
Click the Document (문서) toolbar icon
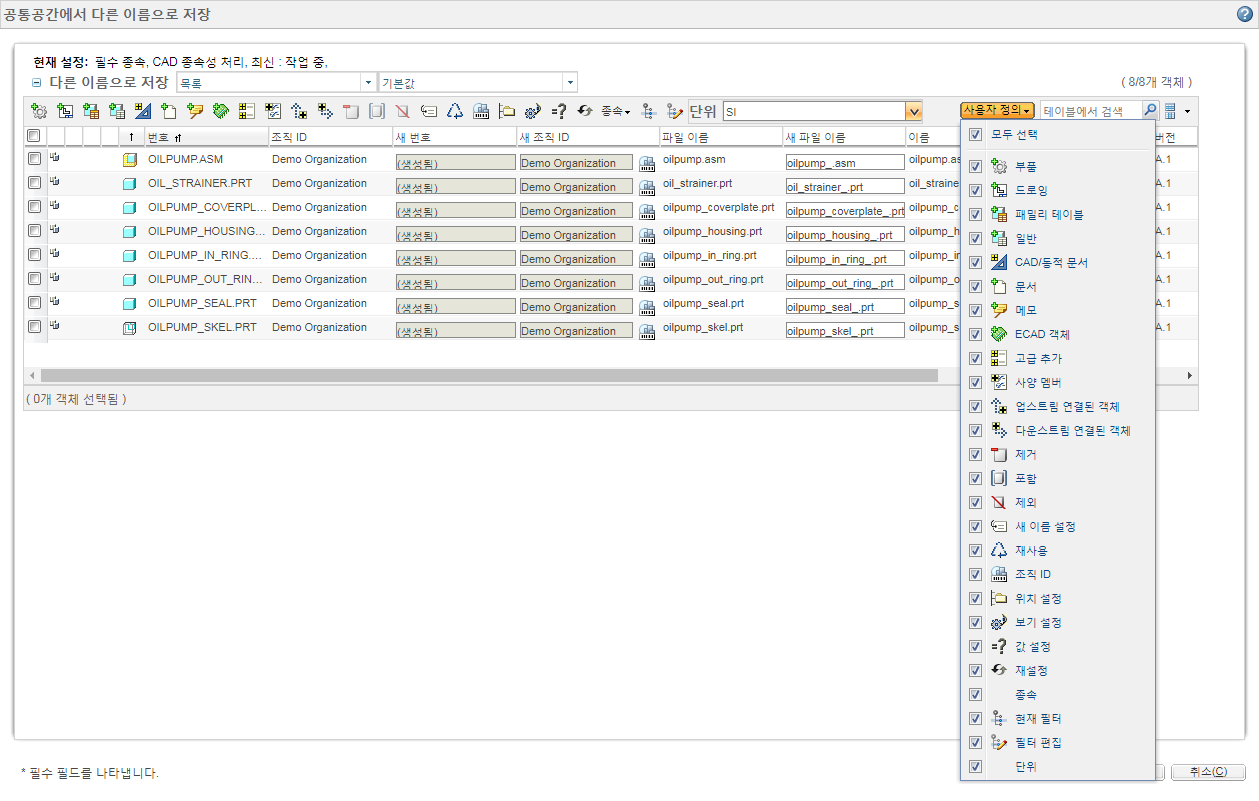(x=169, y=111)
